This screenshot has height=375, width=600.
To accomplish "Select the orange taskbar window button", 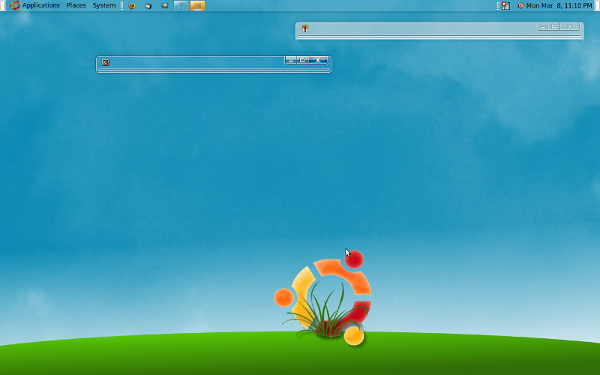I will (x=197, y=6).
